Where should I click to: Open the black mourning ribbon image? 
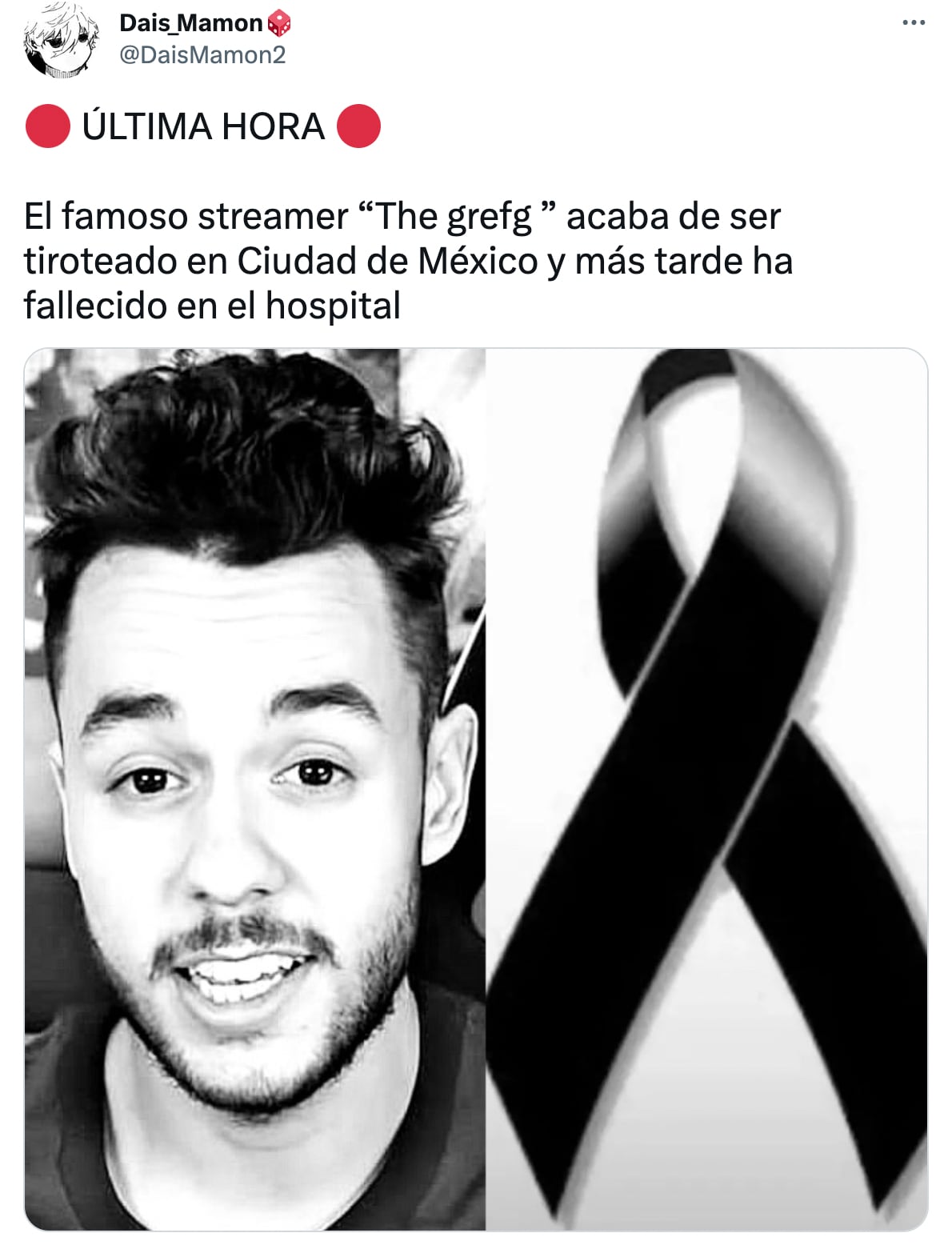coord(707,789)
